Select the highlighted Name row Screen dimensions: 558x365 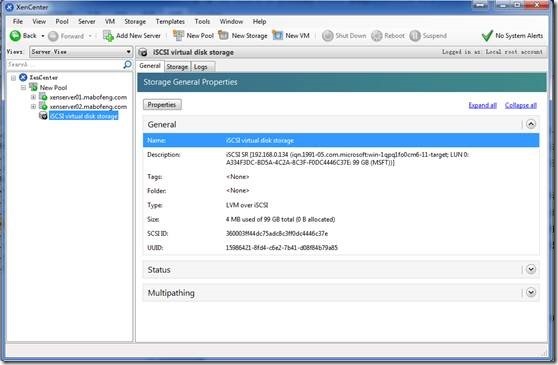point(341,140)
